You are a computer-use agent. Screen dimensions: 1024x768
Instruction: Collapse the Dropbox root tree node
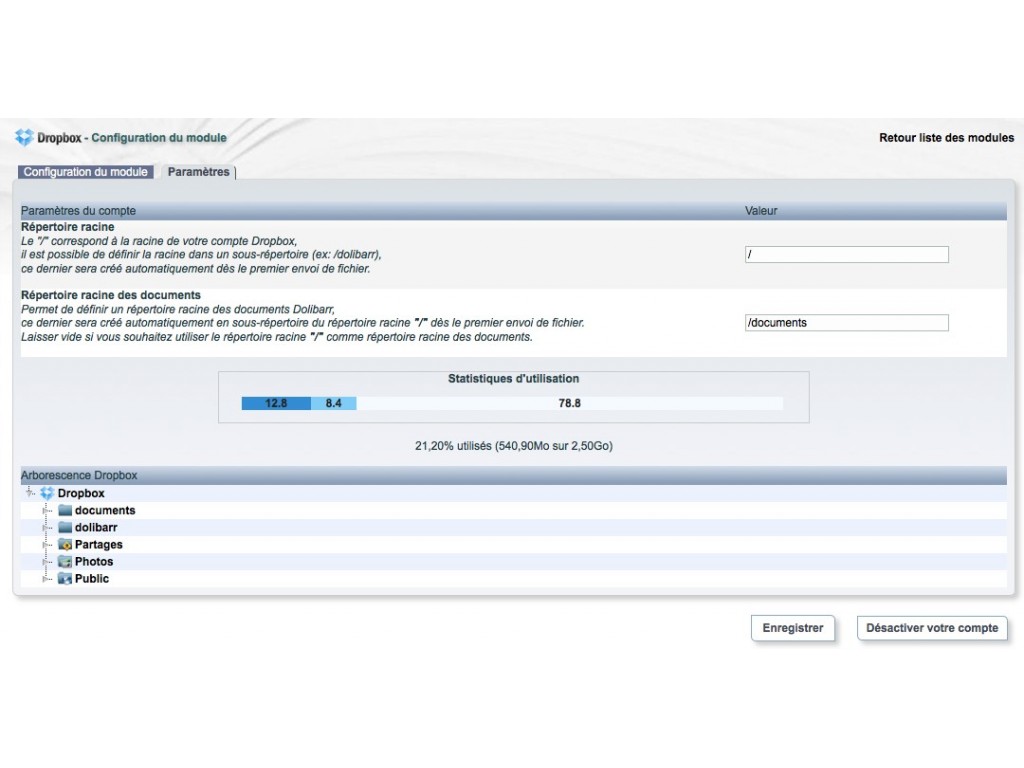pos(30,492)
